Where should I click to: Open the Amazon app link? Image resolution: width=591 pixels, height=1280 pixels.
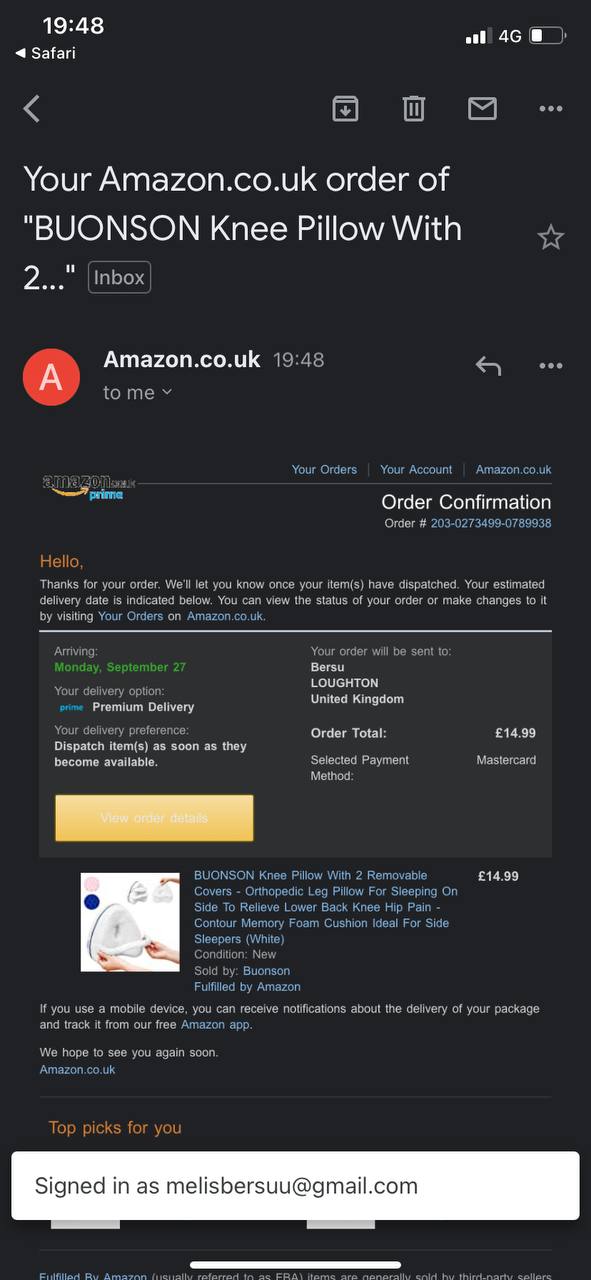click(x=215, y=1025)
